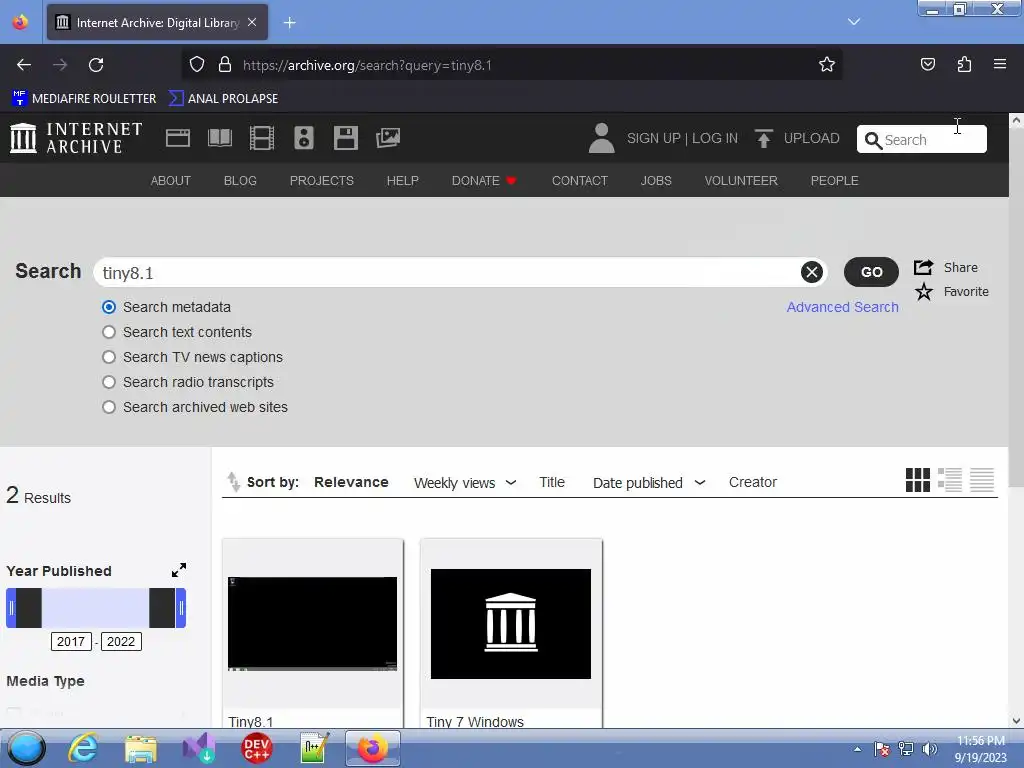Click the Share icon
The height and width of the screenshot is (768, 1024).
[923, 267]
